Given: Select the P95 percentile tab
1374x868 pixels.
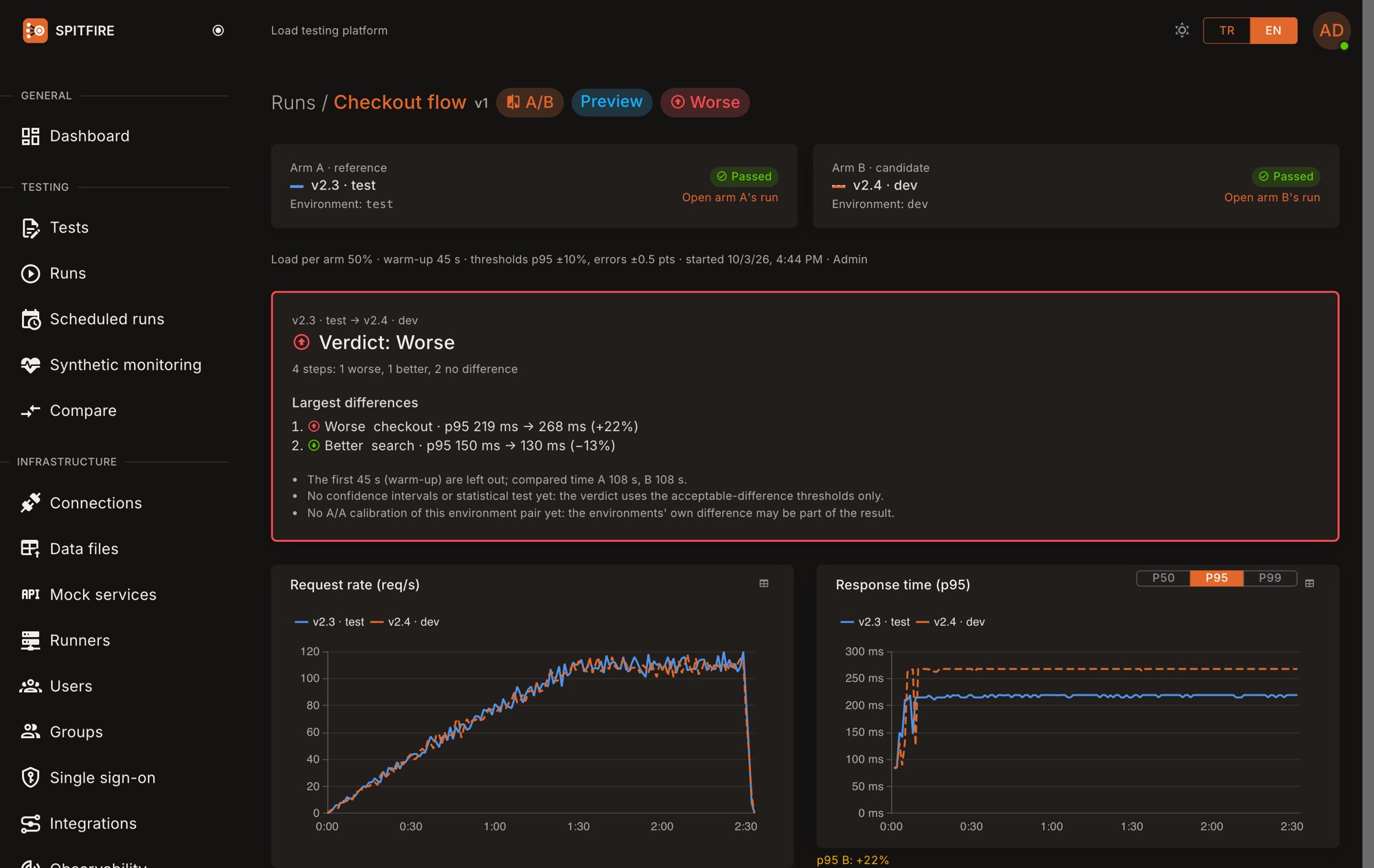Looking at the screenshot, I should click(1216, 578).
